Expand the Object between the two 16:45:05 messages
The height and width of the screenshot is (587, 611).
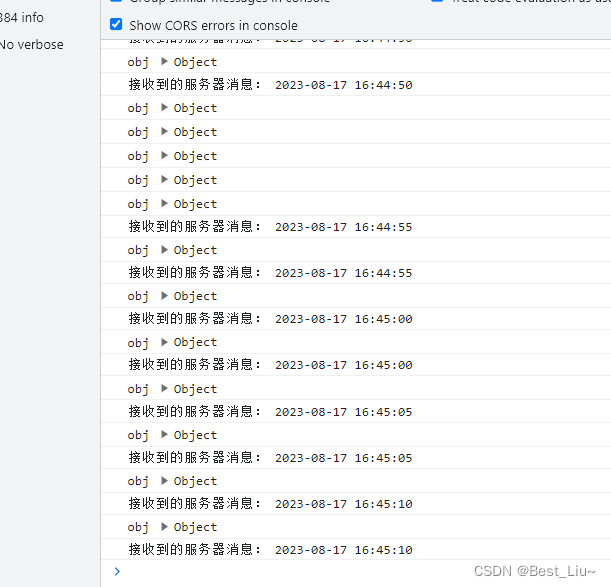[x=164, y=435]
